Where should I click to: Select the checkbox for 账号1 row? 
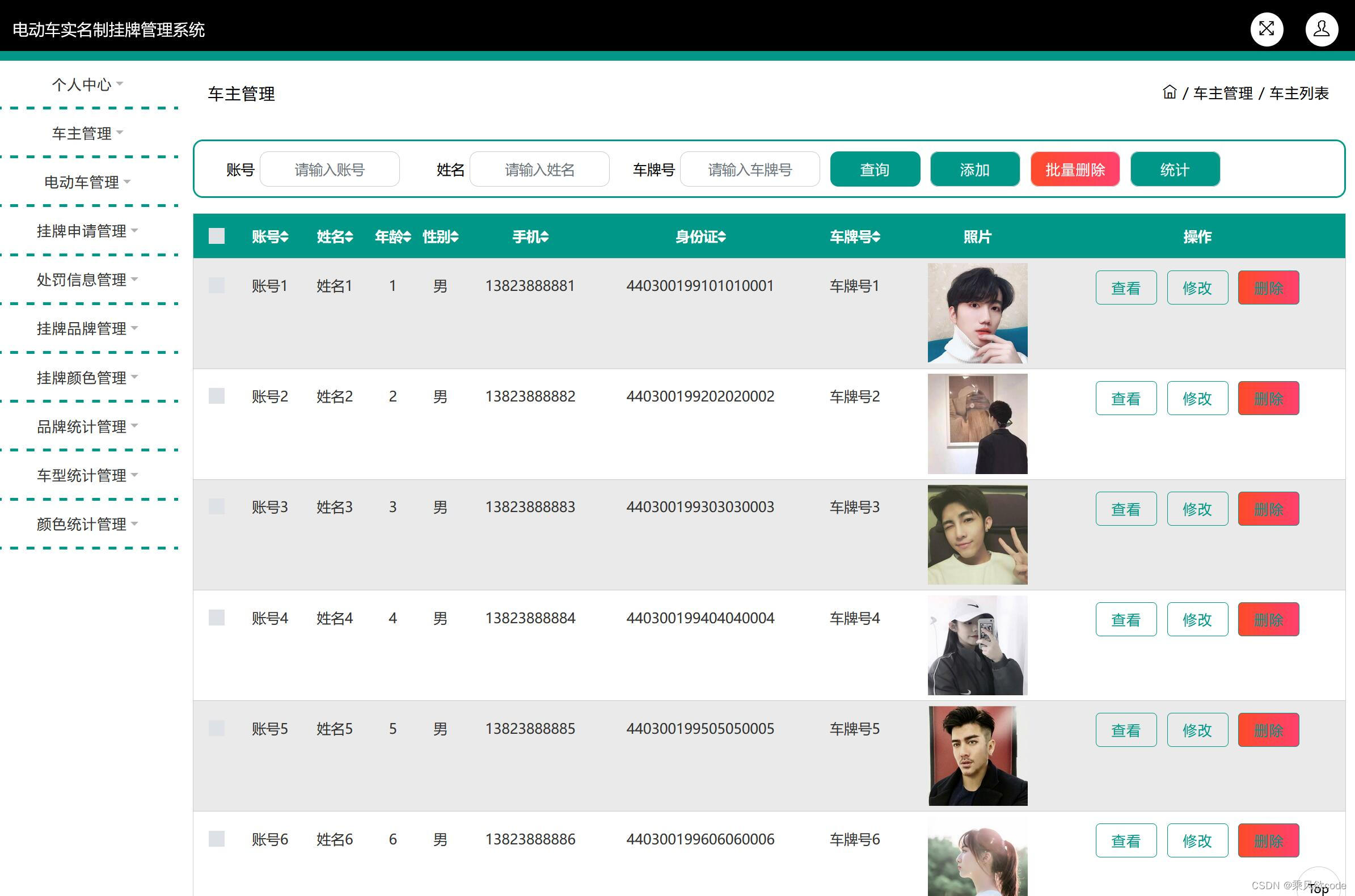pyautogui.click(x=217, y=285)
